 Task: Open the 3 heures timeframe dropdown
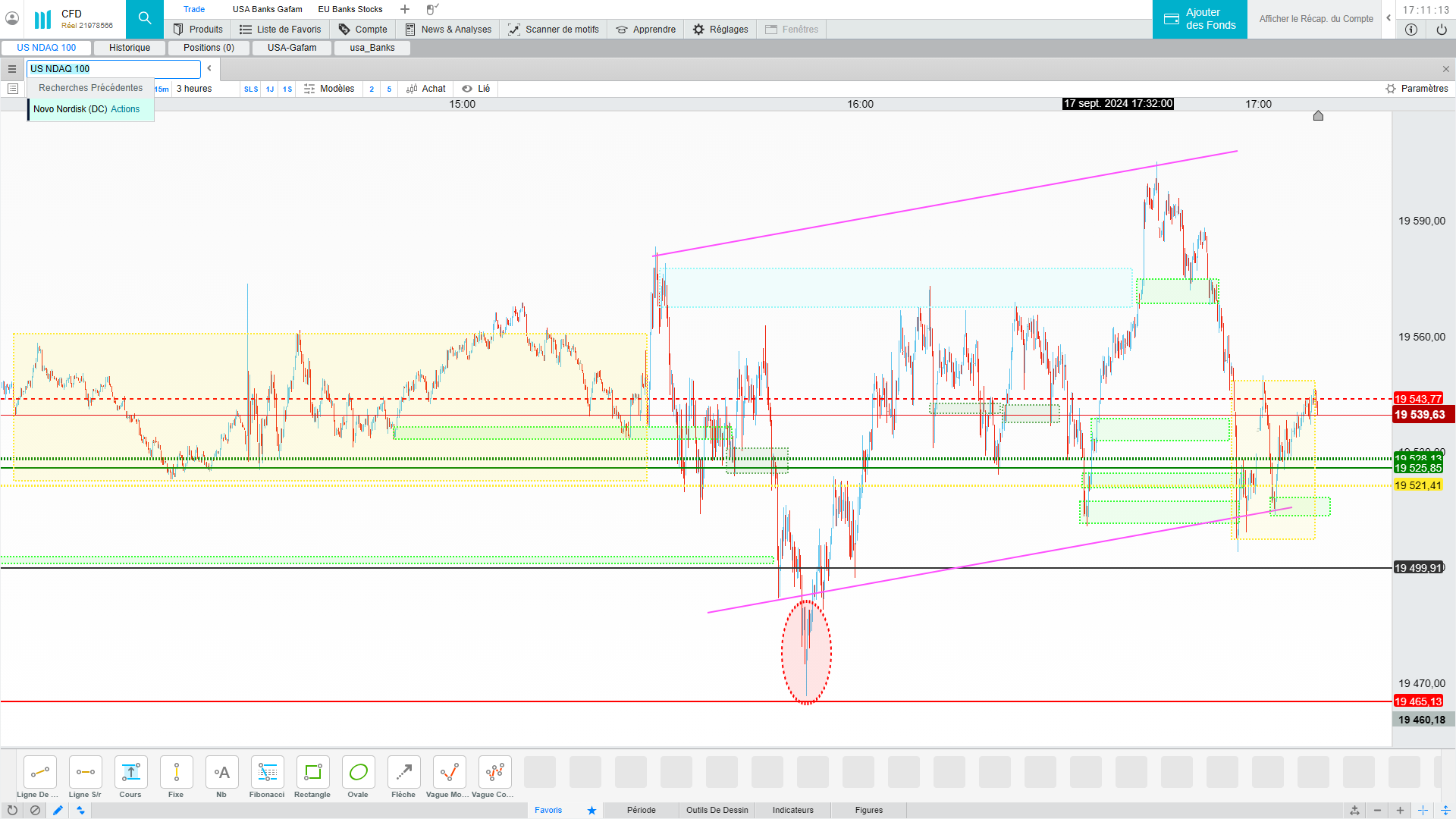[x=194, y=89]
